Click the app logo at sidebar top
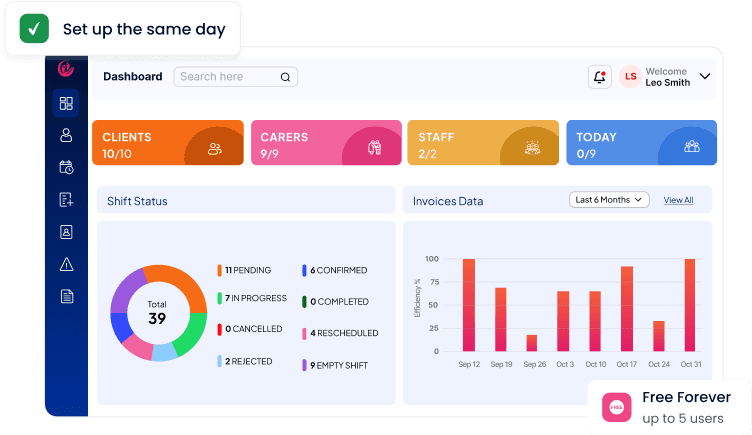752x435 pixels. [x=66, y=68]
